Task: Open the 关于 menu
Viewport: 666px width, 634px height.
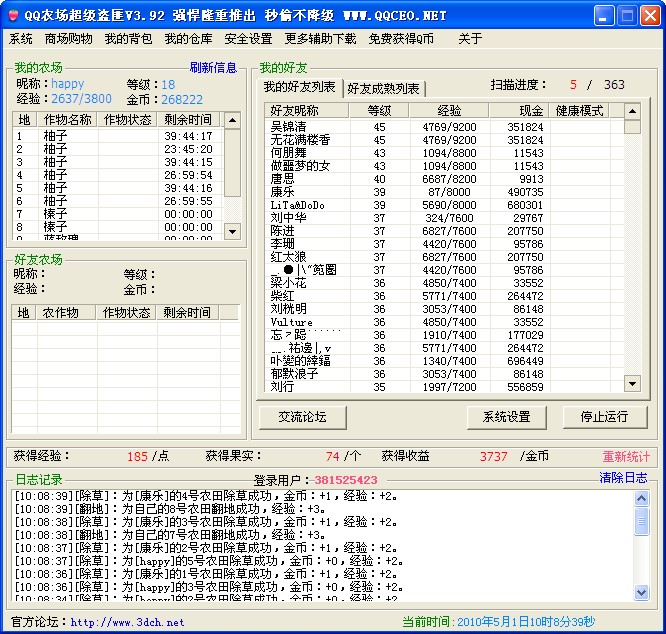Action: point(470,39)
